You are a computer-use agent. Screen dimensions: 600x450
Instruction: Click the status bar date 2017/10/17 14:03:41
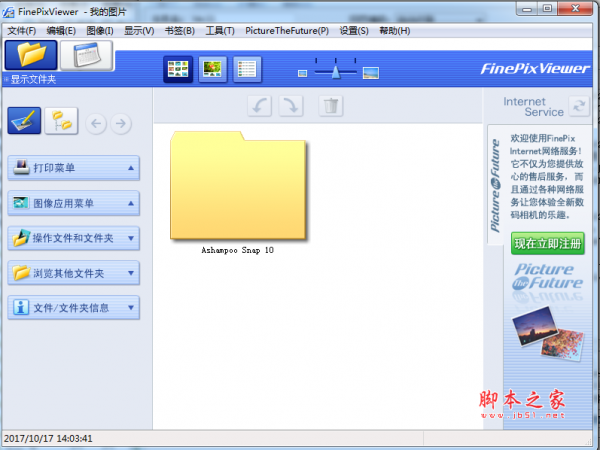48,439
